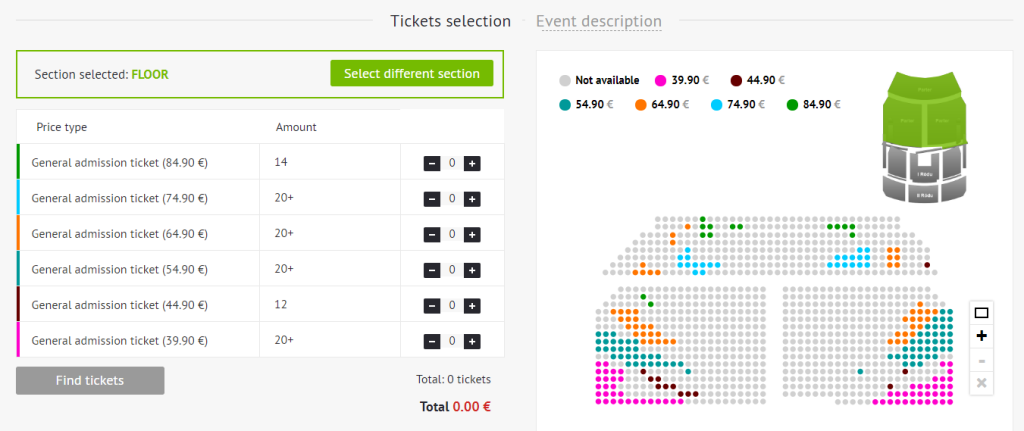Click the Find tickets button
The width and height of the screenshot is (1024, 431).
click(90, 381)
